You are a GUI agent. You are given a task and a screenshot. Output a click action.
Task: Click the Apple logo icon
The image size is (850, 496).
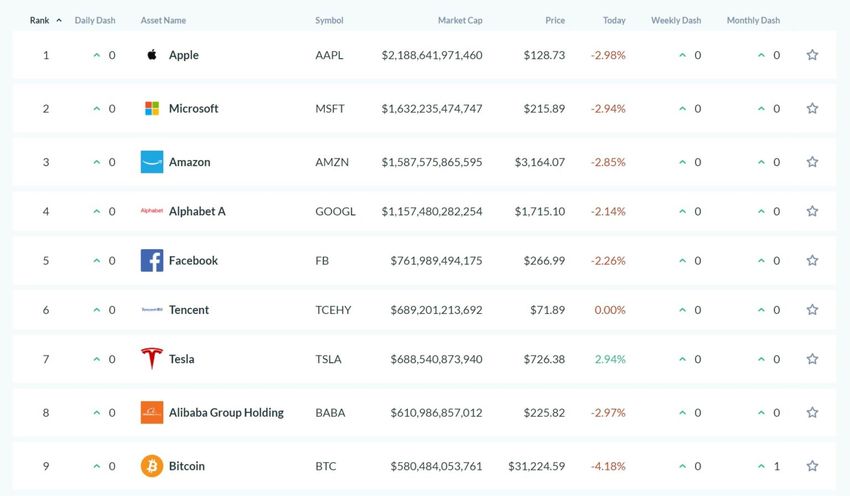point(152,55)
